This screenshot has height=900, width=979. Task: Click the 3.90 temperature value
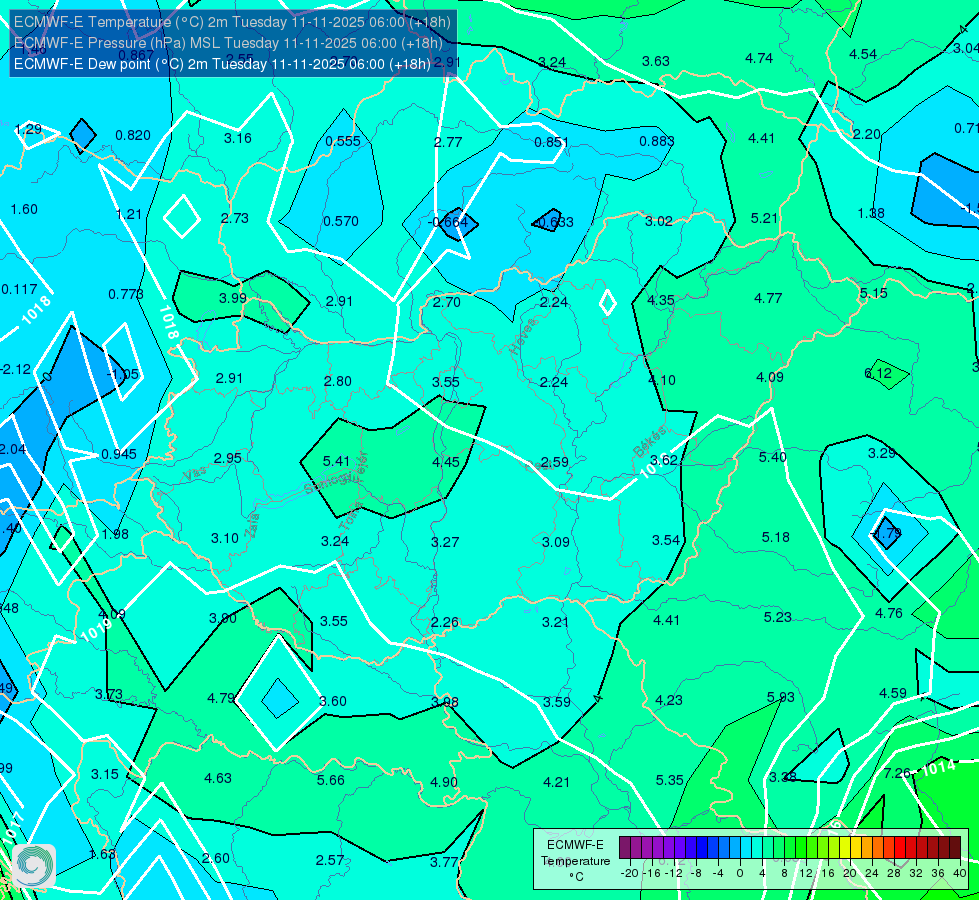pyautogui.click(x=223, y=618)
